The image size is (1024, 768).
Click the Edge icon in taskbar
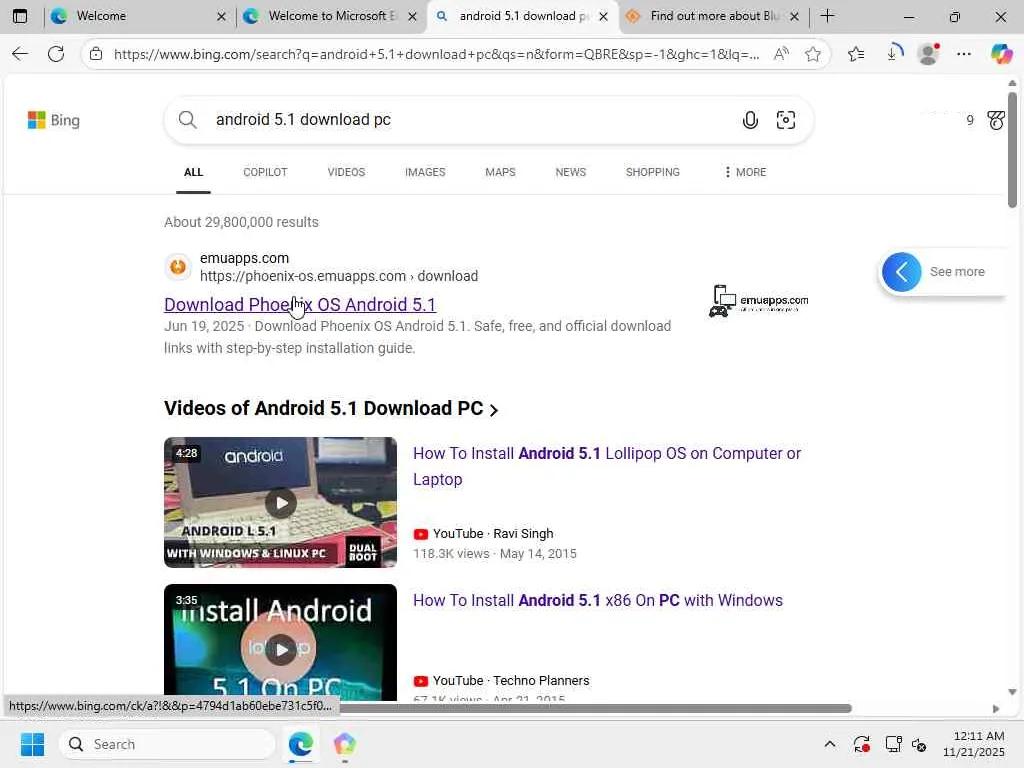click(300, 744)
